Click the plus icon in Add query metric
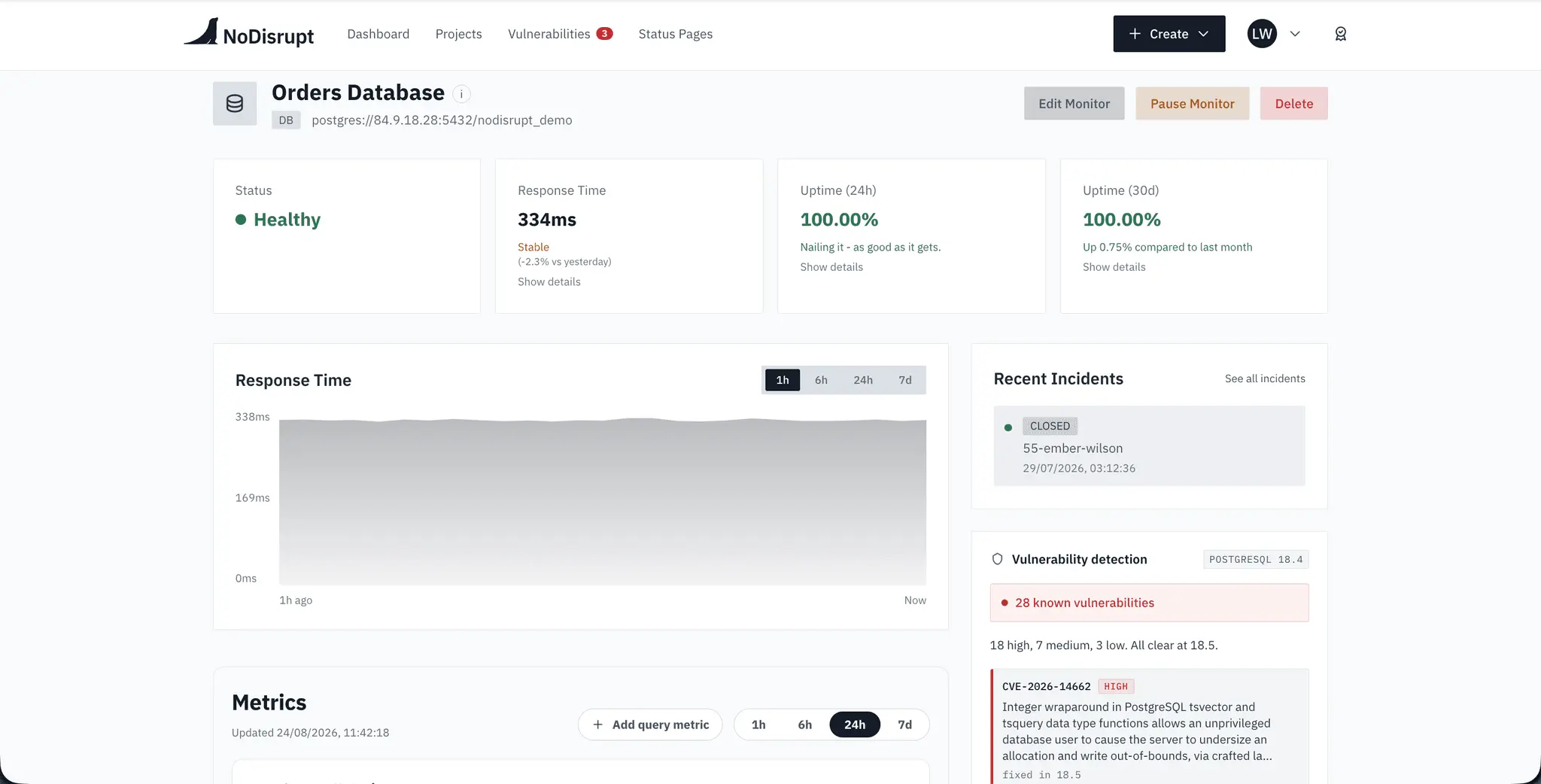The width and height of the screenshot is (1541, 784). (598, 725)
